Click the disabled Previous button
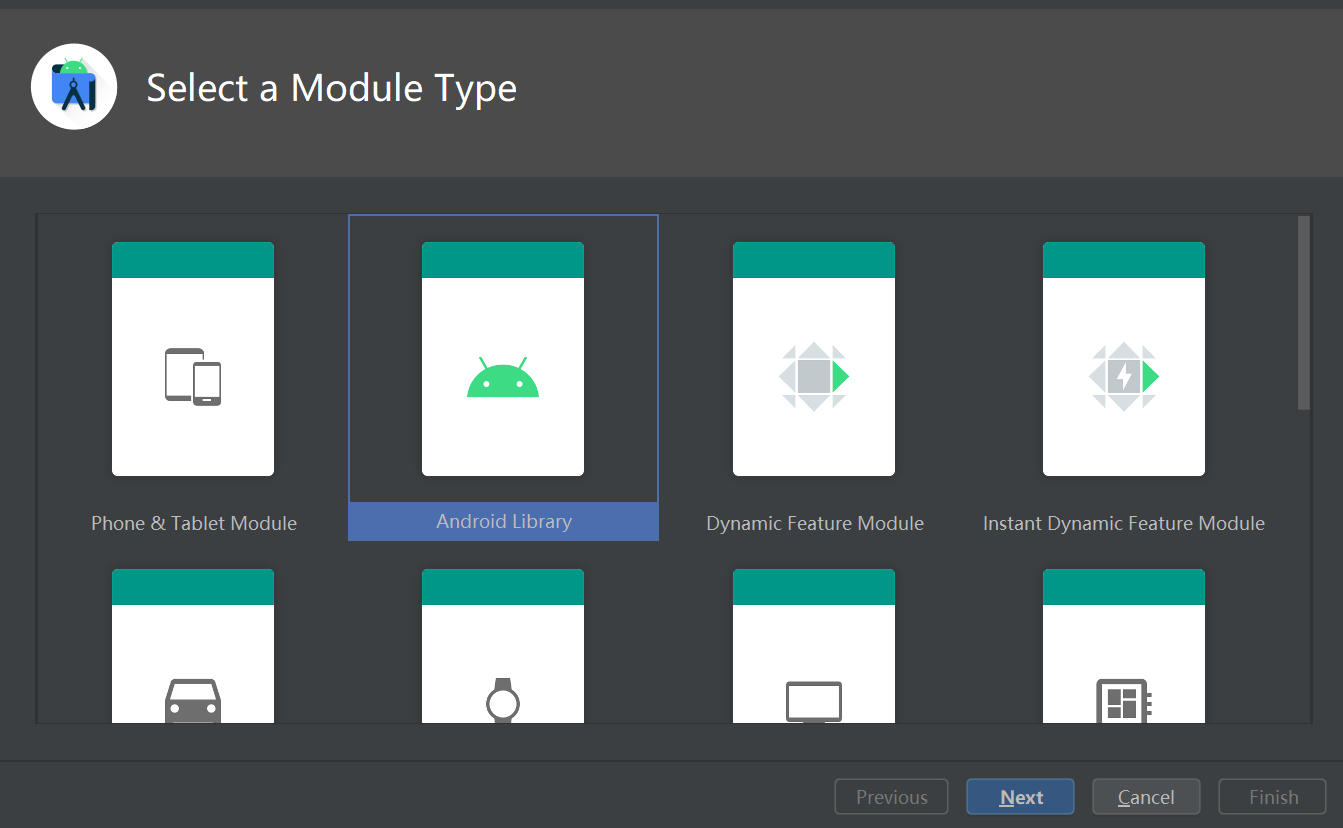 [x=892, y=797]
